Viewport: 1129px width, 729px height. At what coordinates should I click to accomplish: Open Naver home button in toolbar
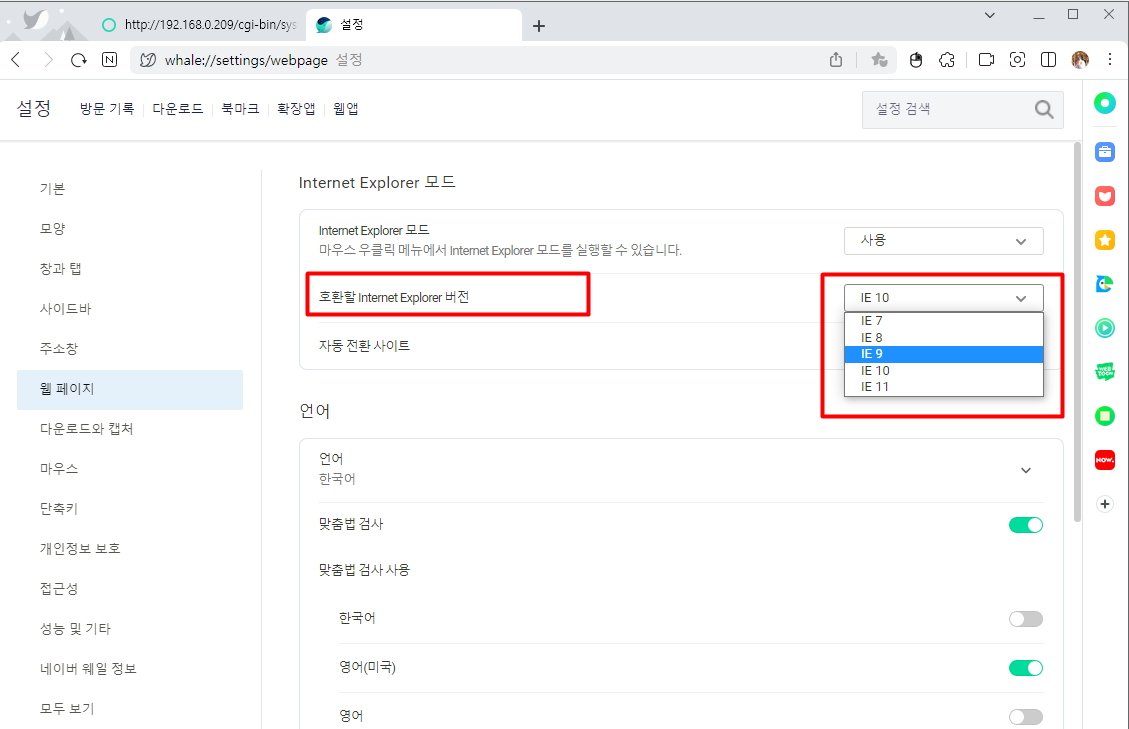click(109, 60)
